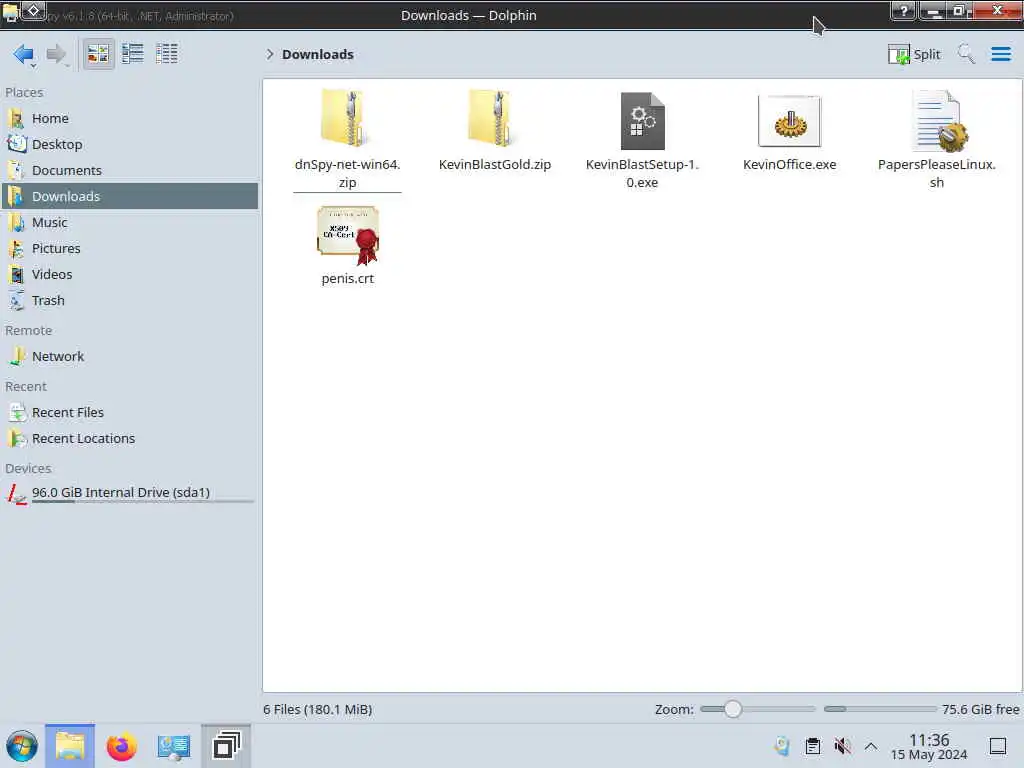Open Home in Places panel
This screenshot has height=768, width=1024.
coord(130,118)
